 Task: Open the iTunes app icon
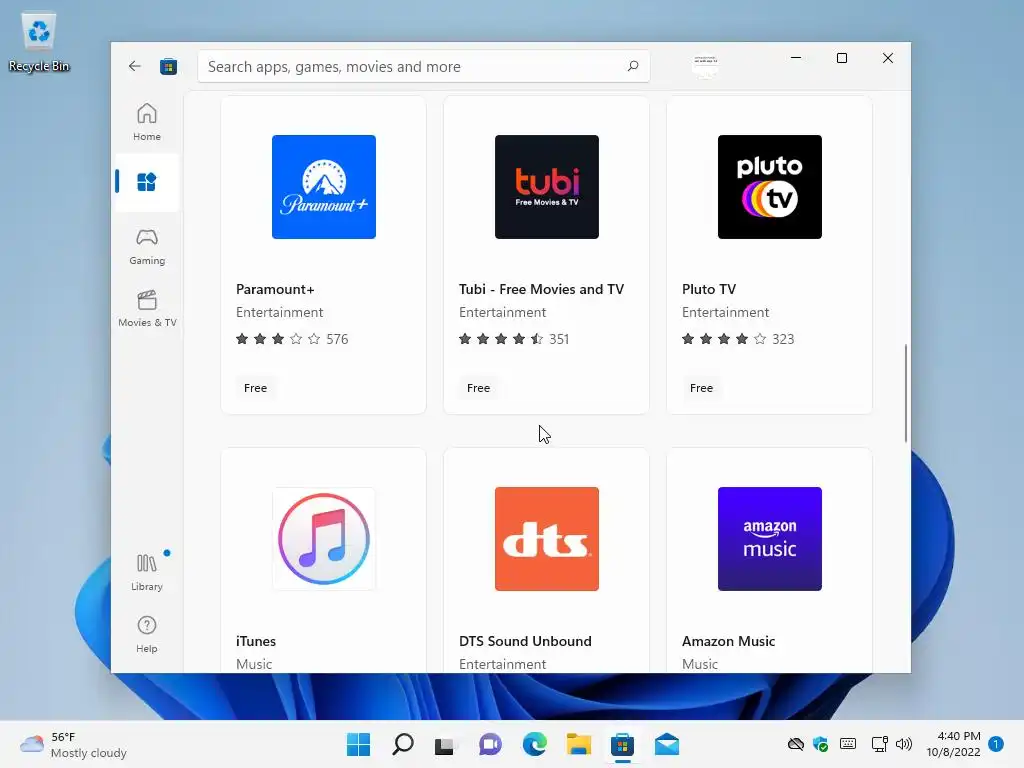point(324,539)
